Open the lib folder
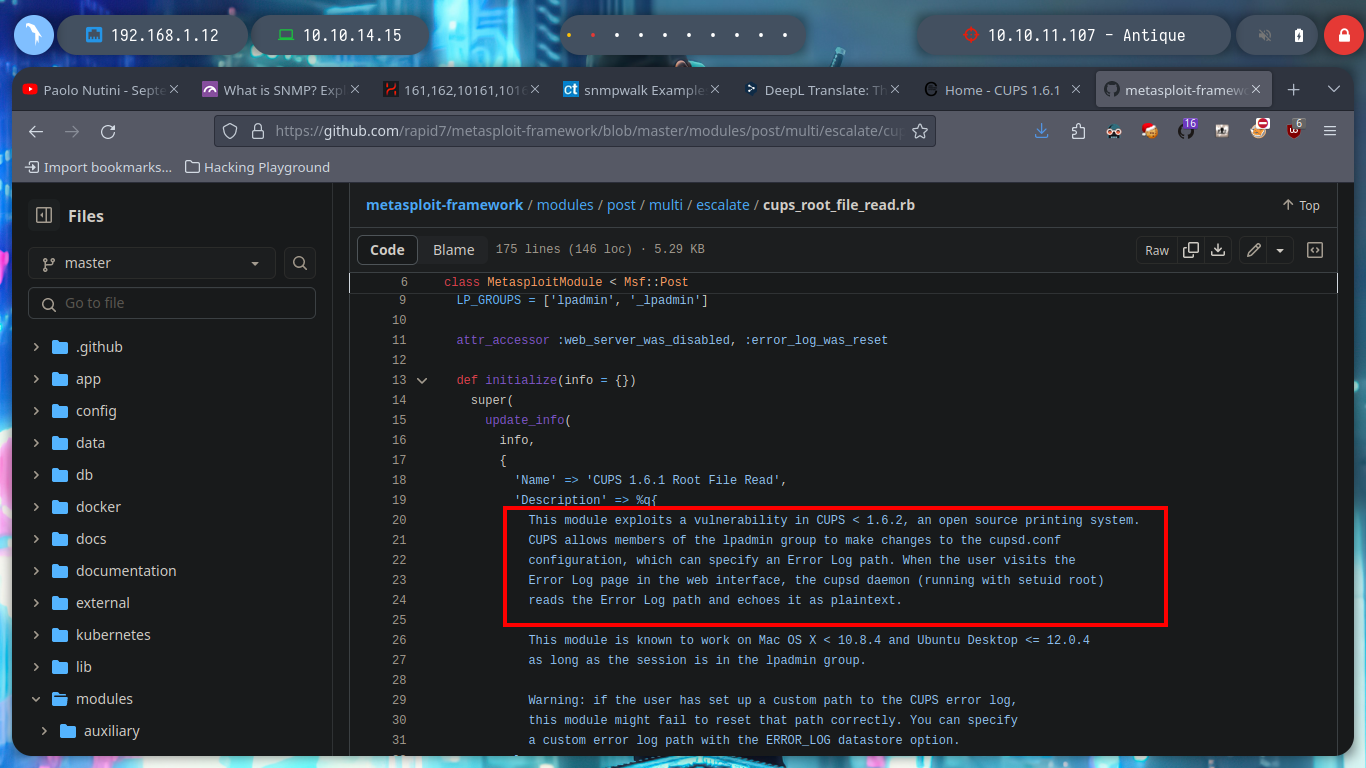1366x768 pixels. pyautogui.click(x=84, y=667)
